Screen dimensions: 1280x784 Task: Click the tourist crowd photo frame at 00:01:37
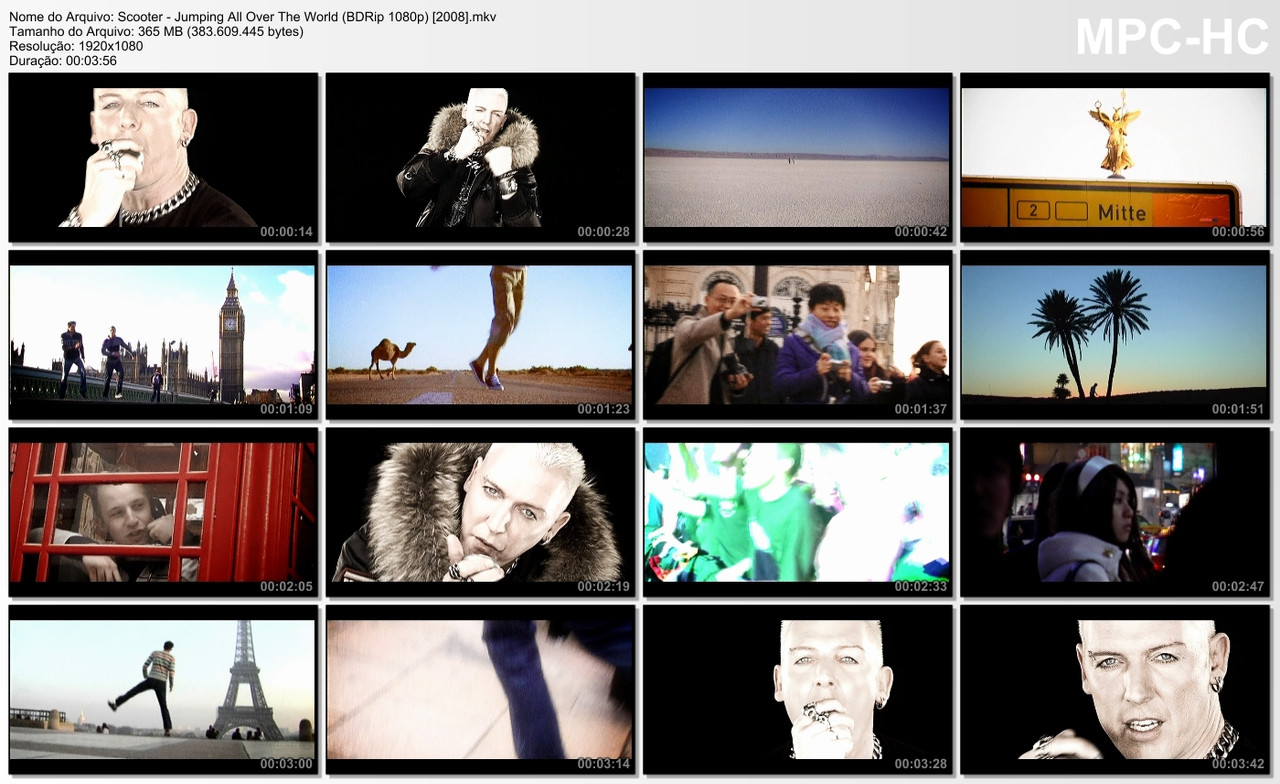point(797,335)
